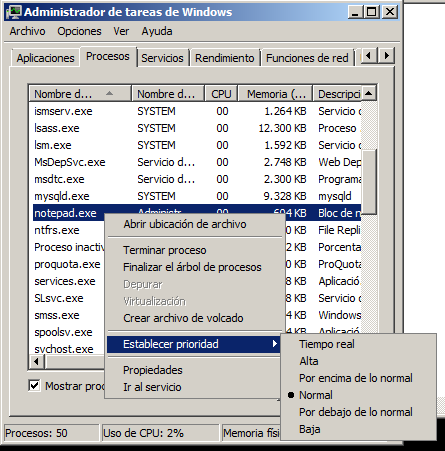Click the vertical scrollbar thumb in process list
This screenshot has height=451, width=445.
pos(369,181)
